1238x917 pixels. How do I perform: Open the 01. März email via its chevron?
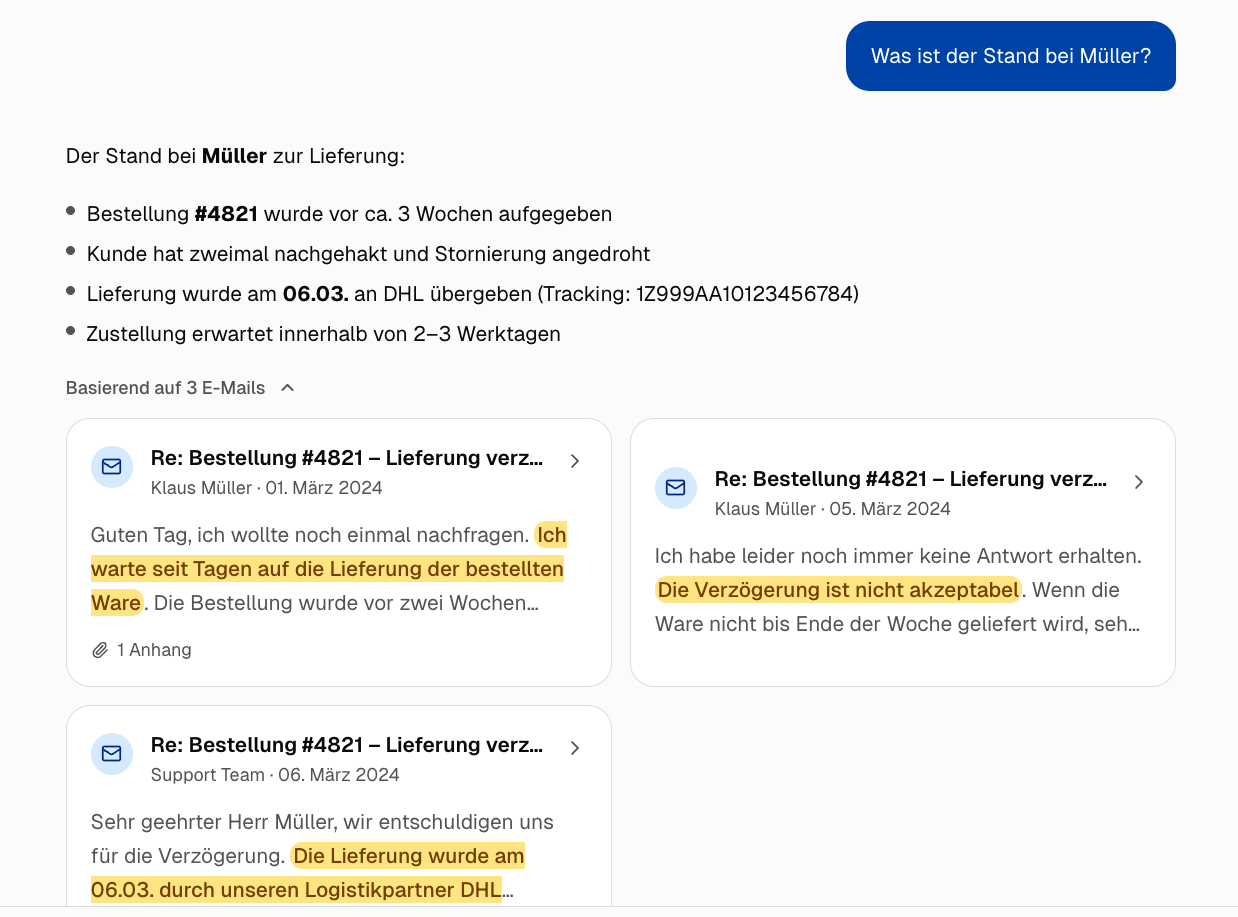[575, 461]
